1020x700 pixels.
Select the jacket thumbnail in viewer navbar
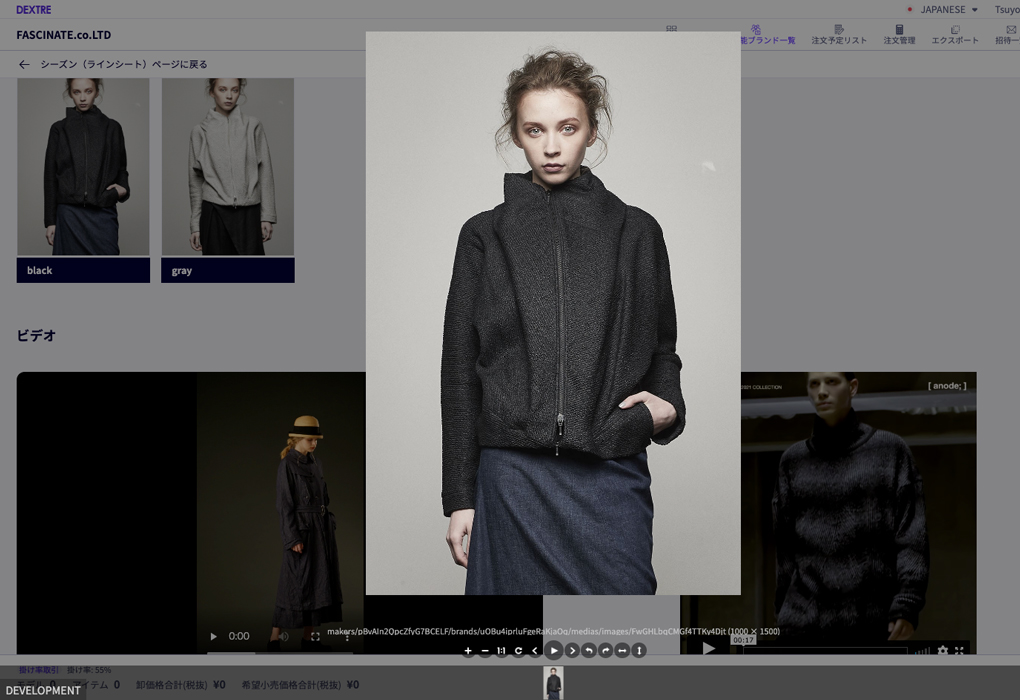[x=554, y=682]
